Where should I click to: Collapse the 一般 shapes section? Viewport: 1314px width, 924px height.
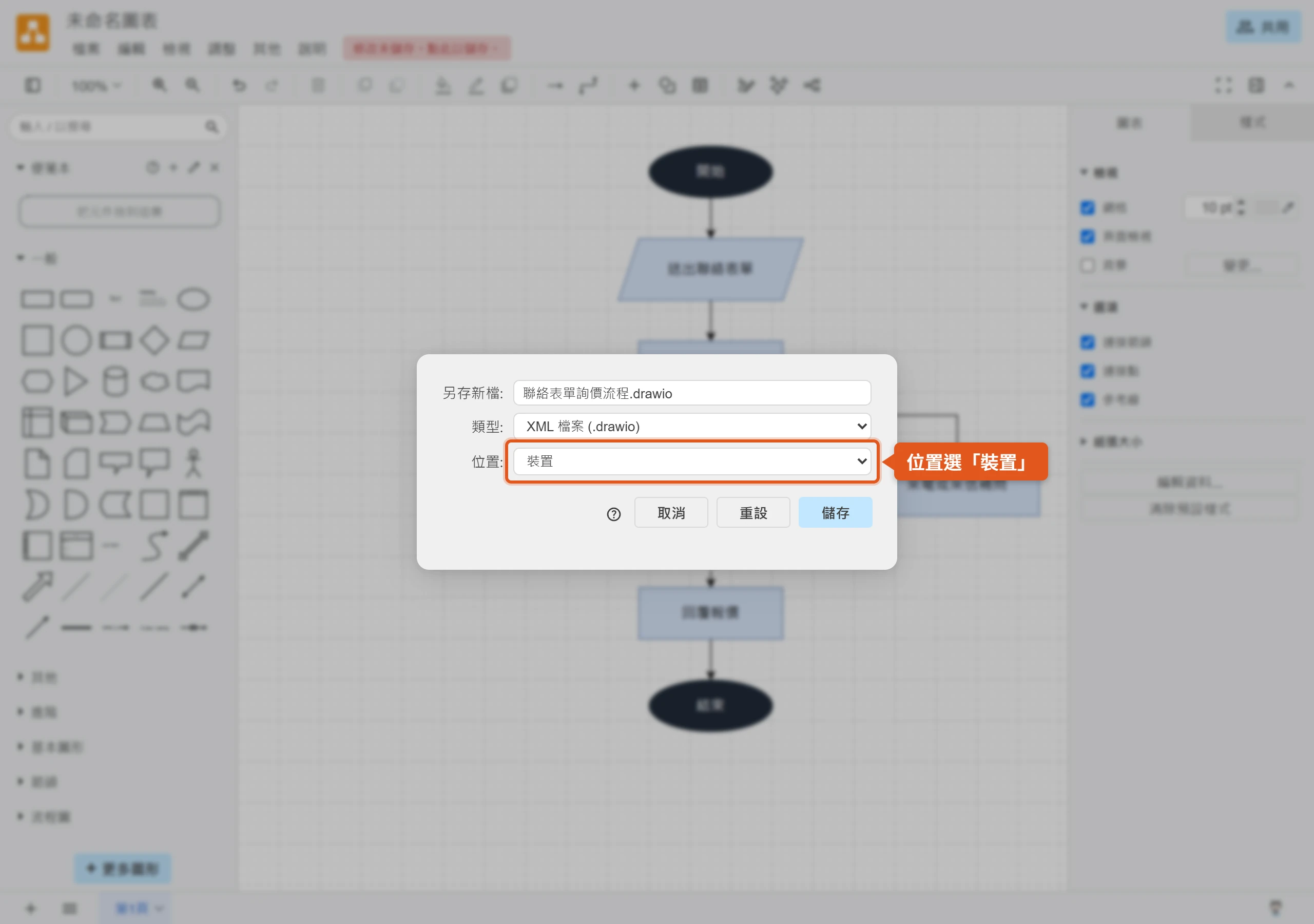[x=37, y=258]
